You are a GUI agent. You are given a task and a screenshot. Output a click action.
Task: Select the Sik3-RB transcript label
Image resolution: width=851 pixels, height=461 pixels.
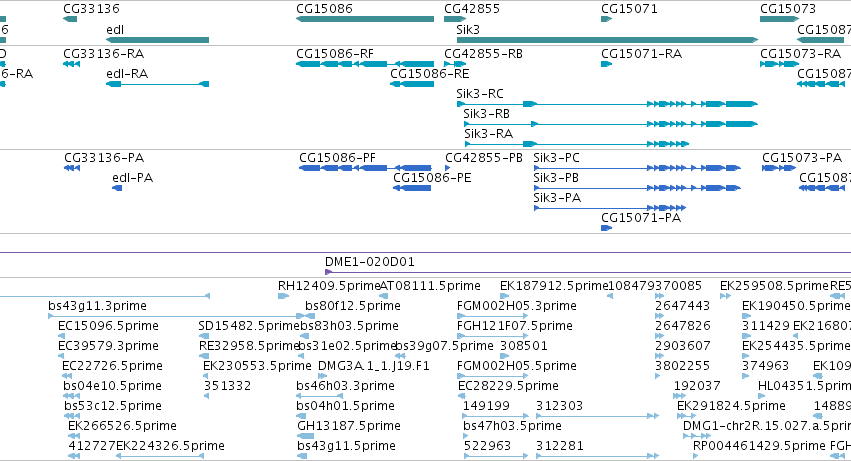[486, 114]
